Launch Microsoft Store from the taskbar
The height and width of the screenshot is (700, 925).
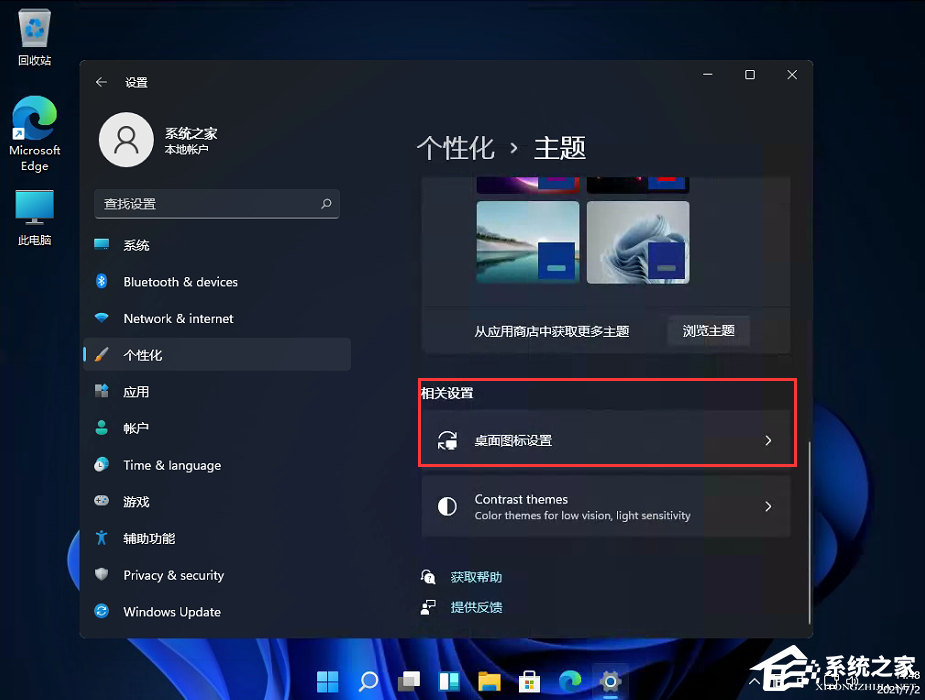click(x=529, y=681)
